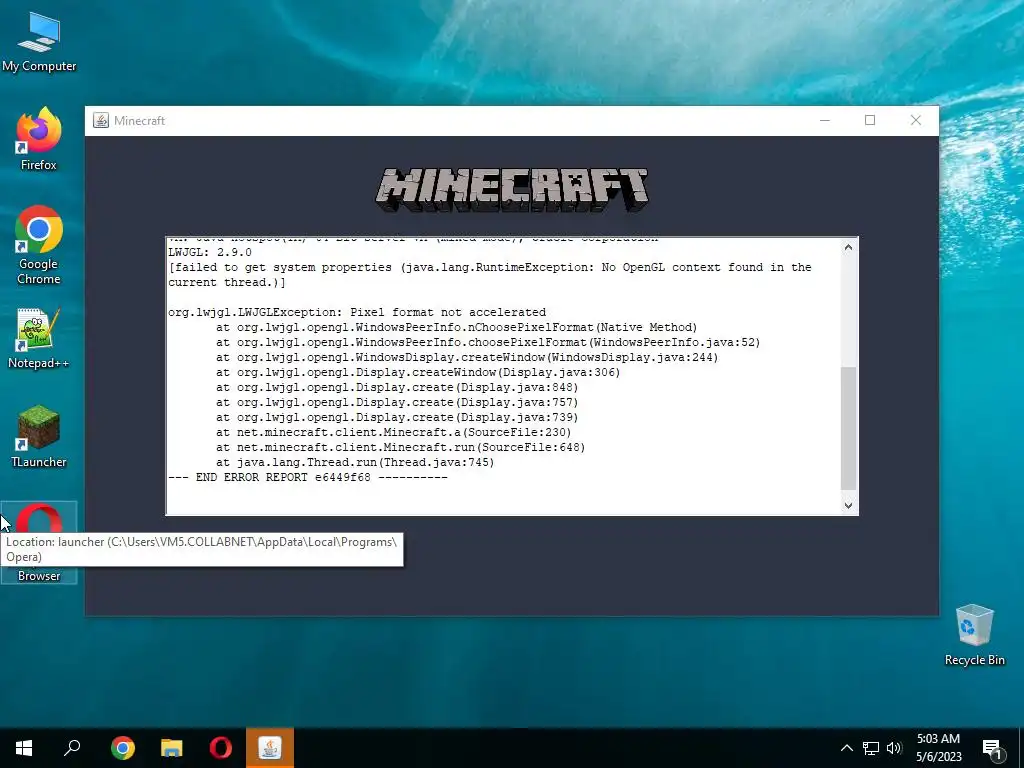This screenshot has width=1024, height=768.
Task: Click the 'Minecraft' window title text
Action: click(x=139, y=121)
